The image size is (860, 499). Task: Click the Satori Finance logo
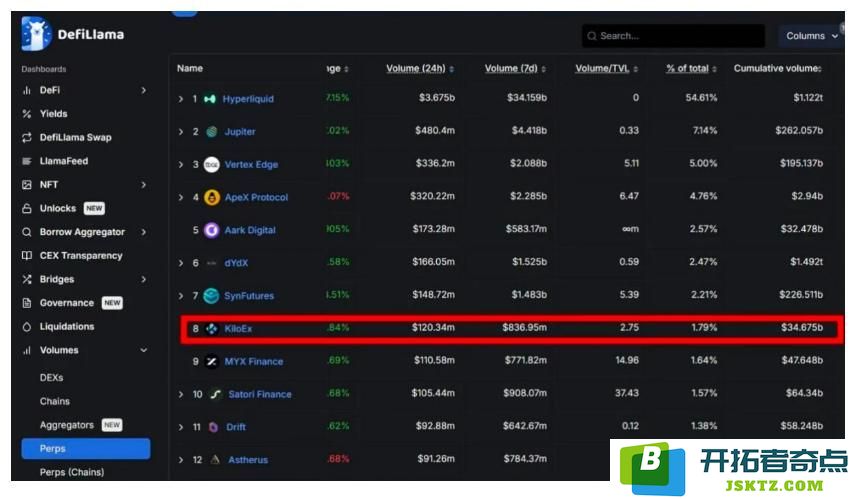tap(216, 394)
